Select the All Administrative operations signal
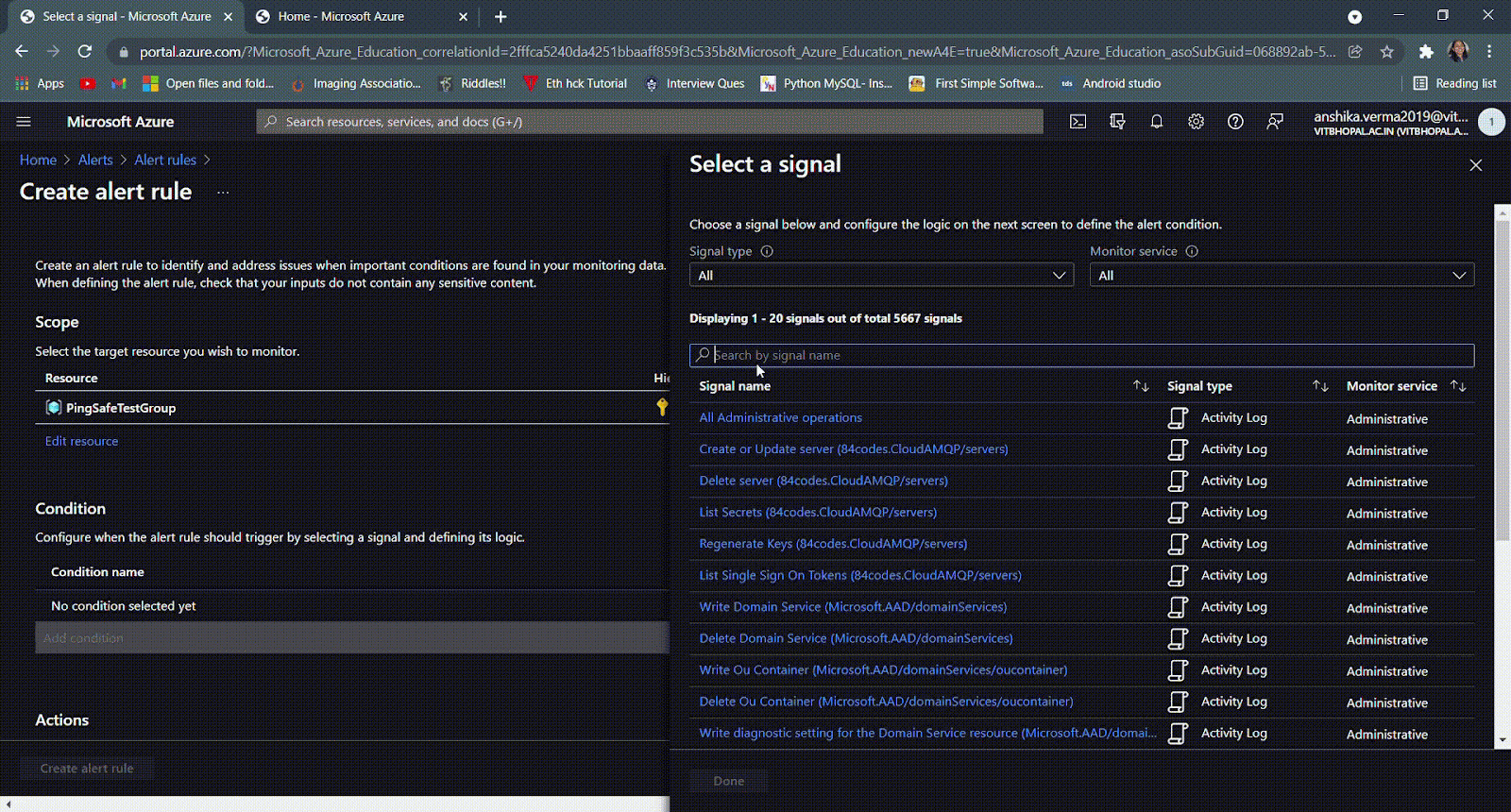This screenshot has width=1511, height=812. pos(780,417)
